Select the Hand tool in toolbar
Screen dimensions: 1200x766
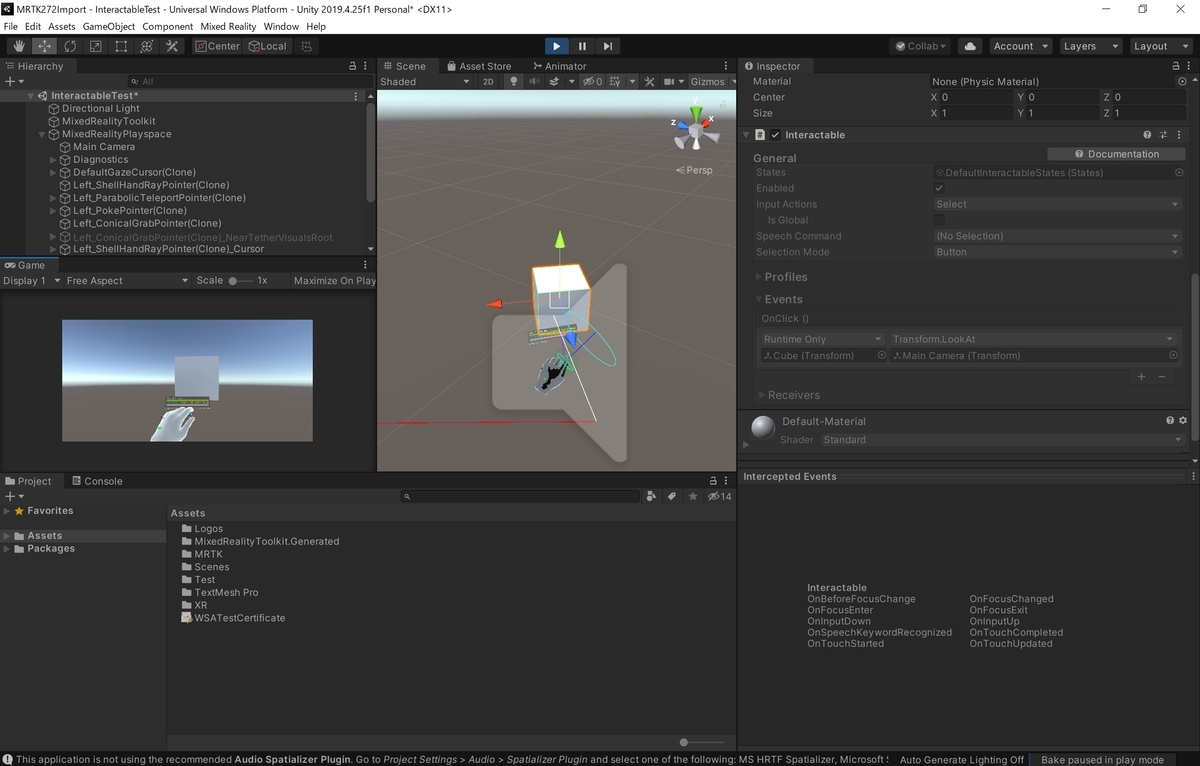pyautogui.click(x=19, y=46)
